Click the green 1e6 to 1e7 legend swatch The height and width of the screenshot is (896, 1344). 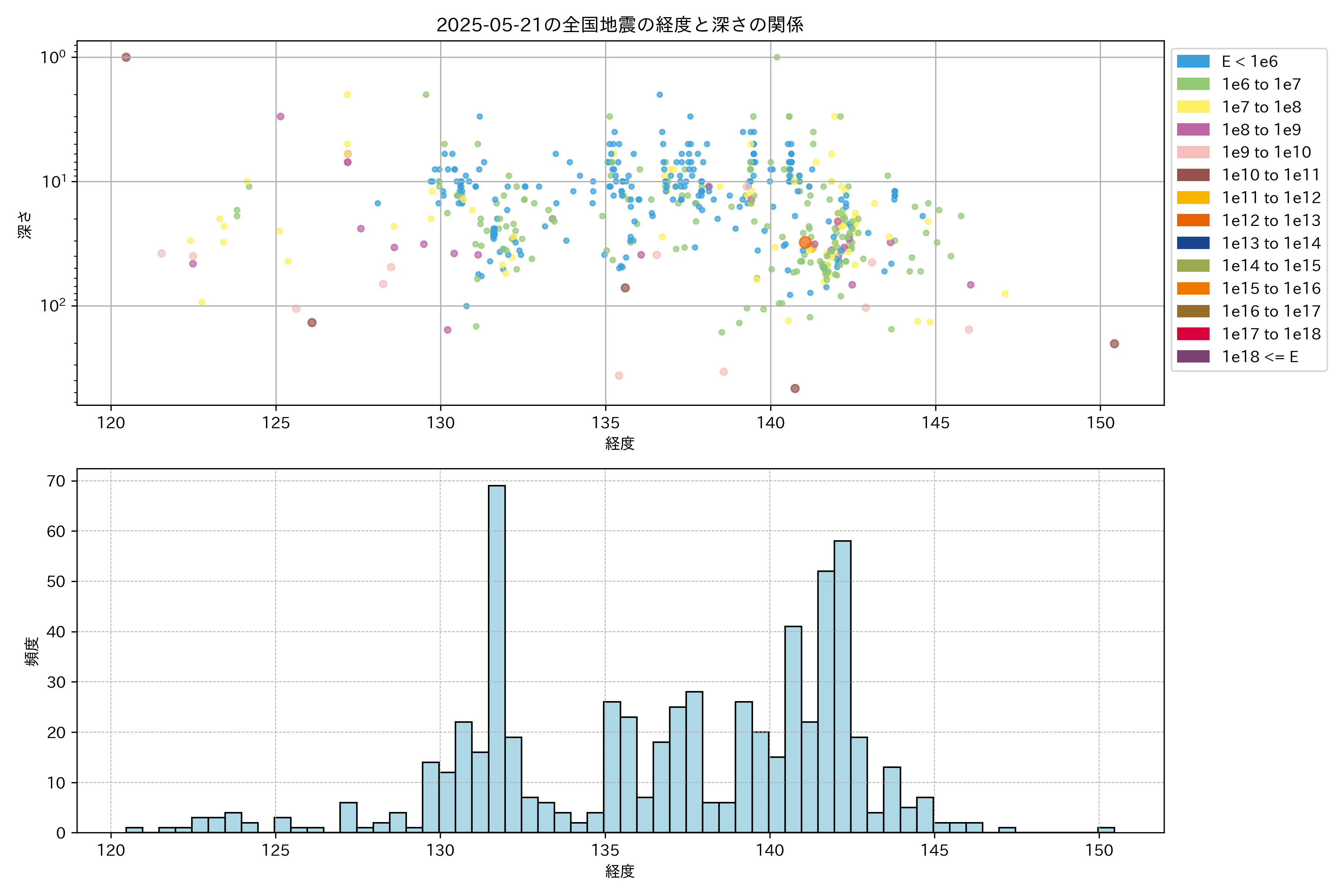pos(1192,84)
